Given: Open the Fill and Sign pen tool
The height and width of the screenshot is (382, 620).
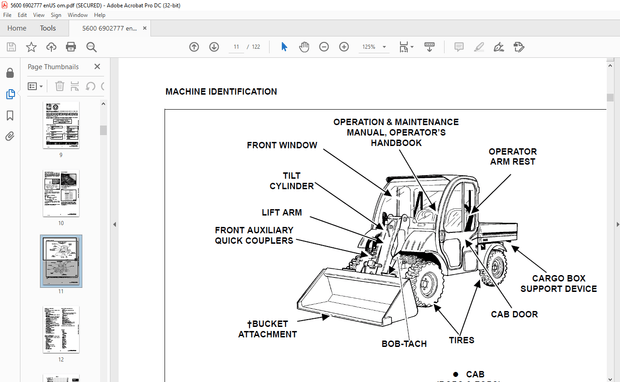Looking at the screenshot, I should coord(499,47).
